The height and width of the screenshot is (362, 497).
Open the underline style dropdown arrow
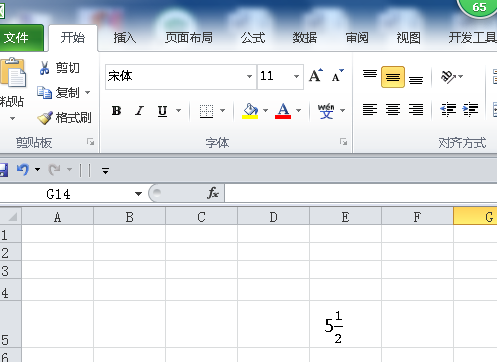178,110
